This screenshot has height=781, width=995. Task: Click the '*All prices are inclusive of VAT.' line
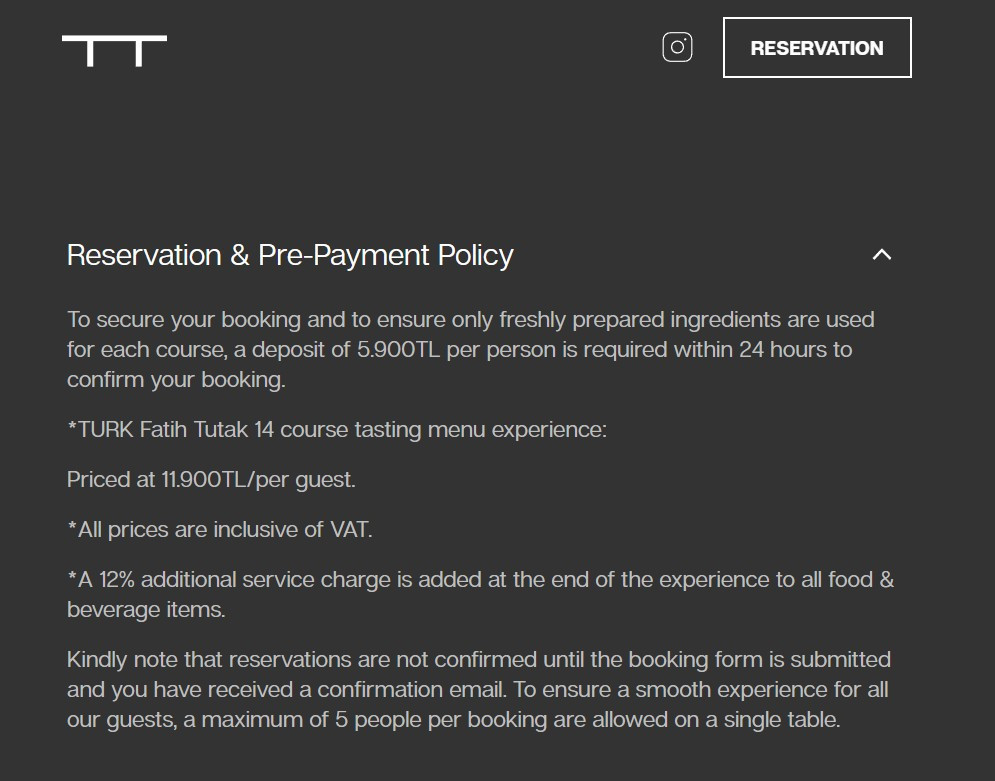pyautogui.click(x=220, y=529)
